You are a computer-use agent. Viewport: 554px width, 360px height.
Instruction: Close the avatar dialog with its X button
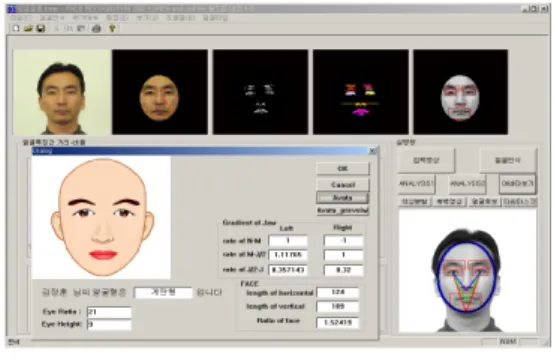pyautogui.click(x=372, y=151)
